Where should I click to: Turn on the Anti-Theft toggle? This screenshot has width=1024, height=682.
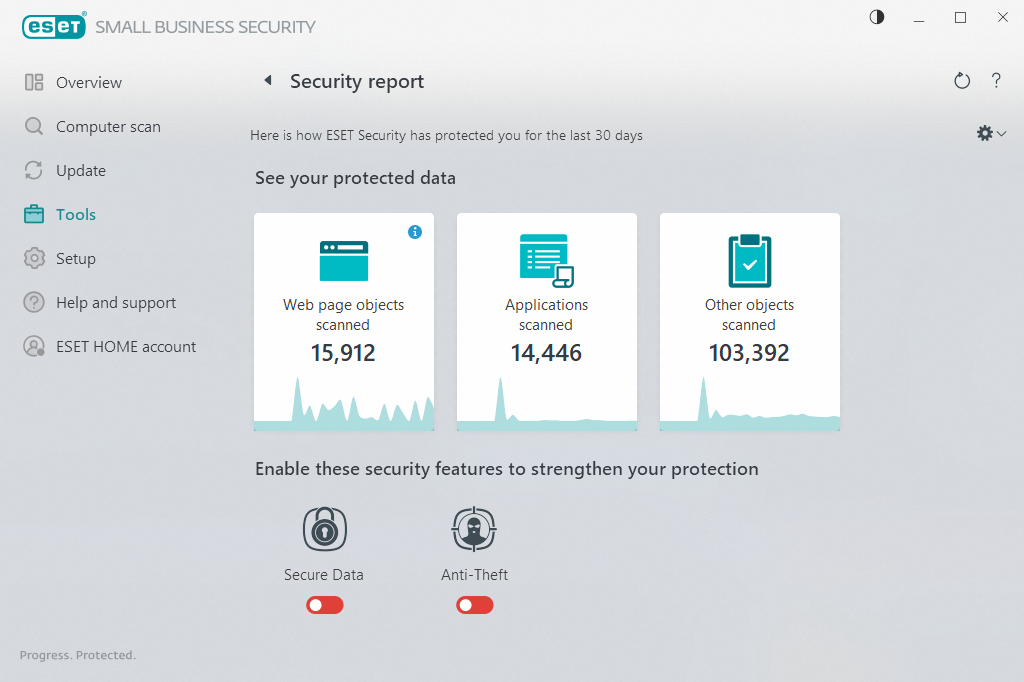point(475,605)
